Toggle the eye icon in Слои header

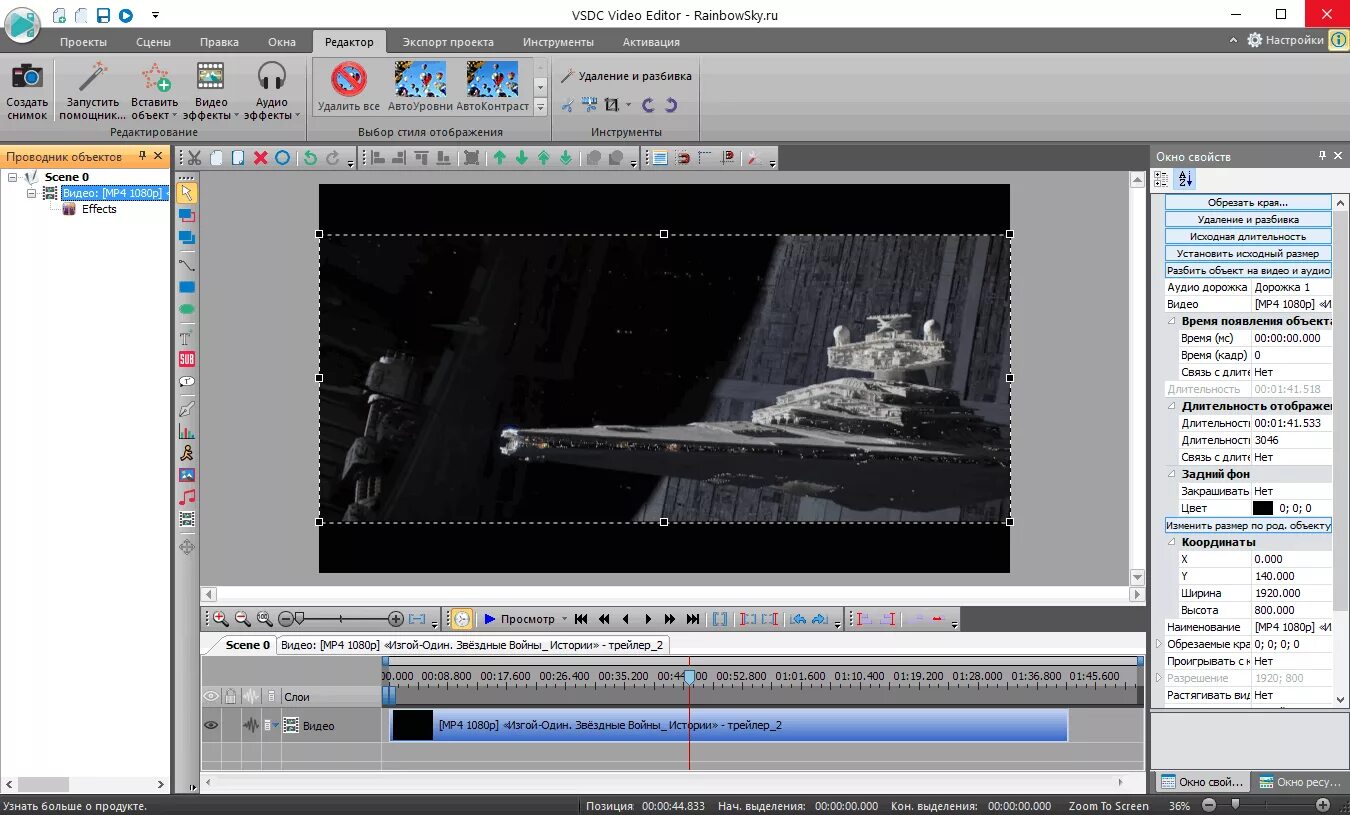click(211, 696)
